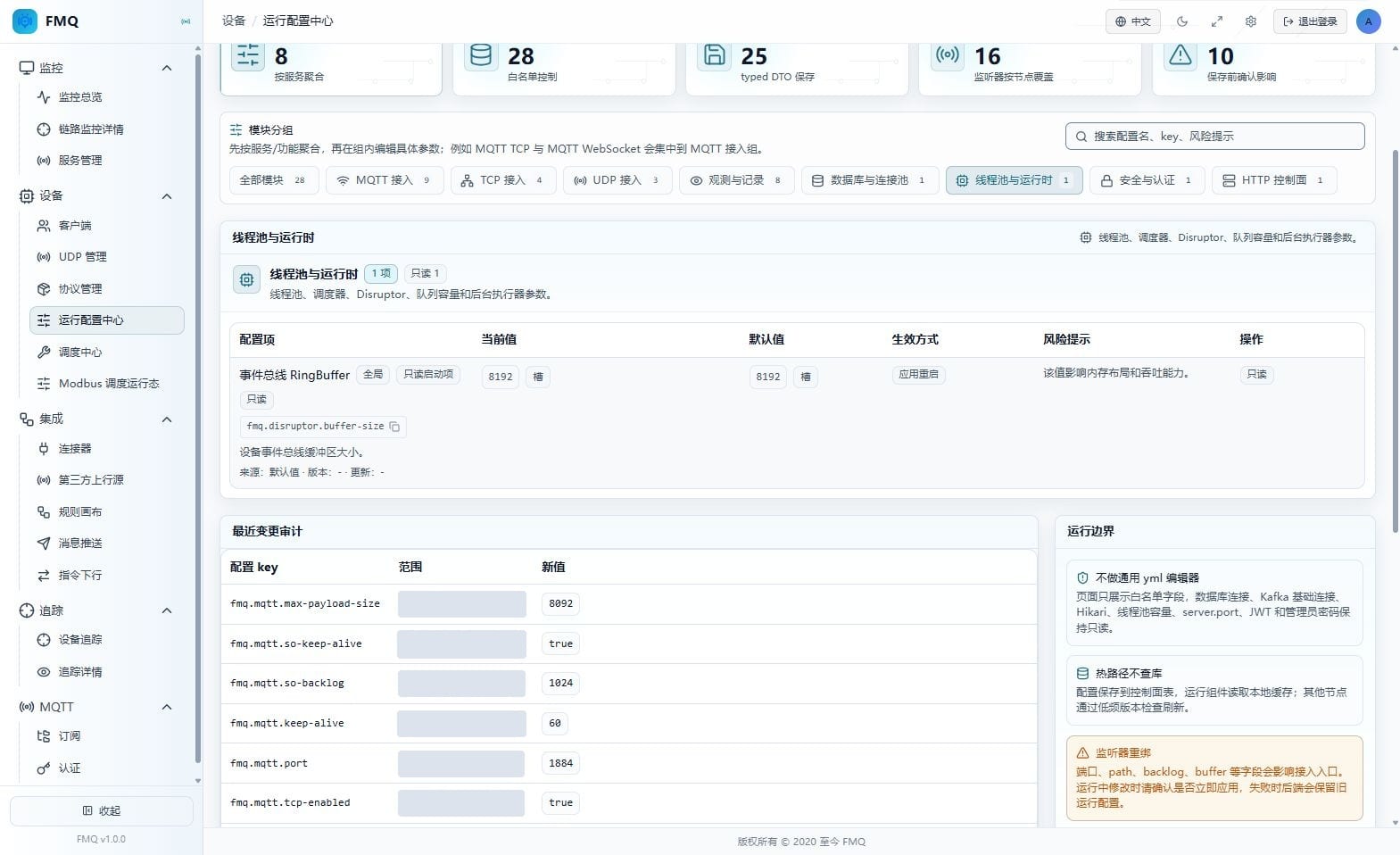Collapse the 设备 menu group
Viewport: 1400px width, 855px height.
[166, 196]
